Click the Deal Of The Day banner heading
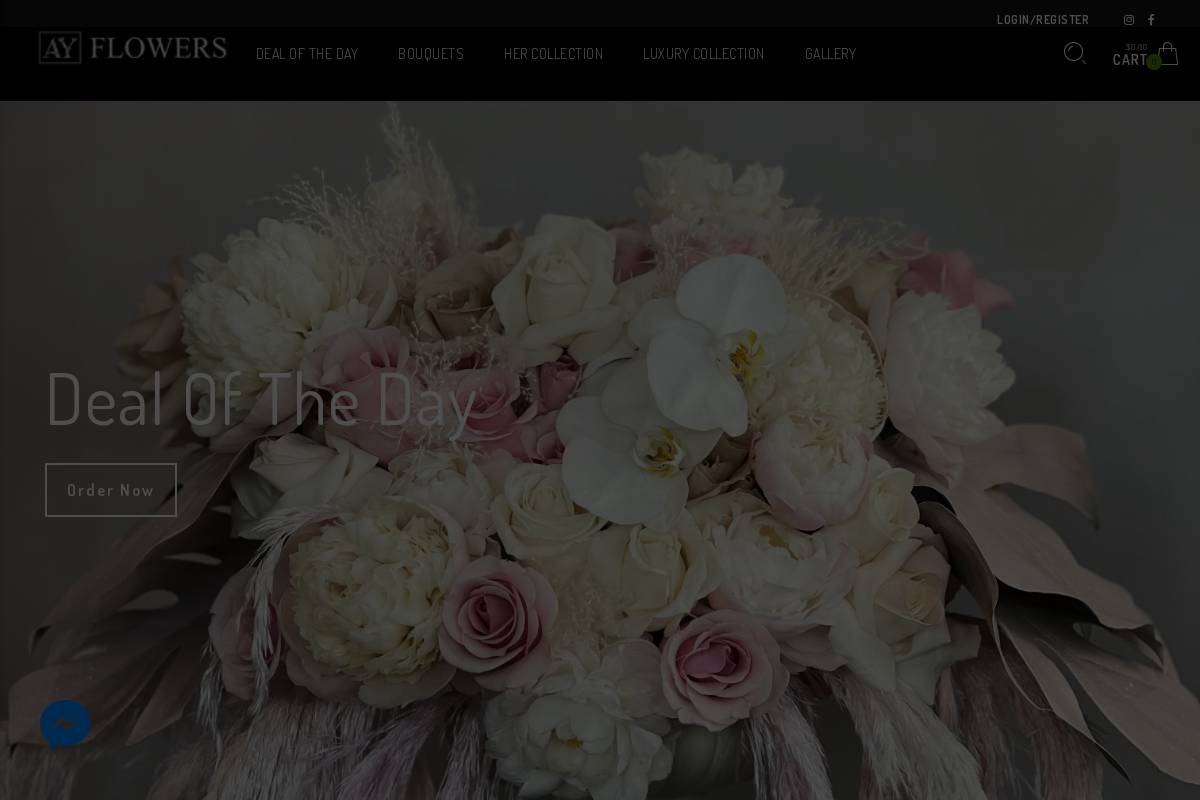This screenshot has height=800, width=1200. pos(260,399)
